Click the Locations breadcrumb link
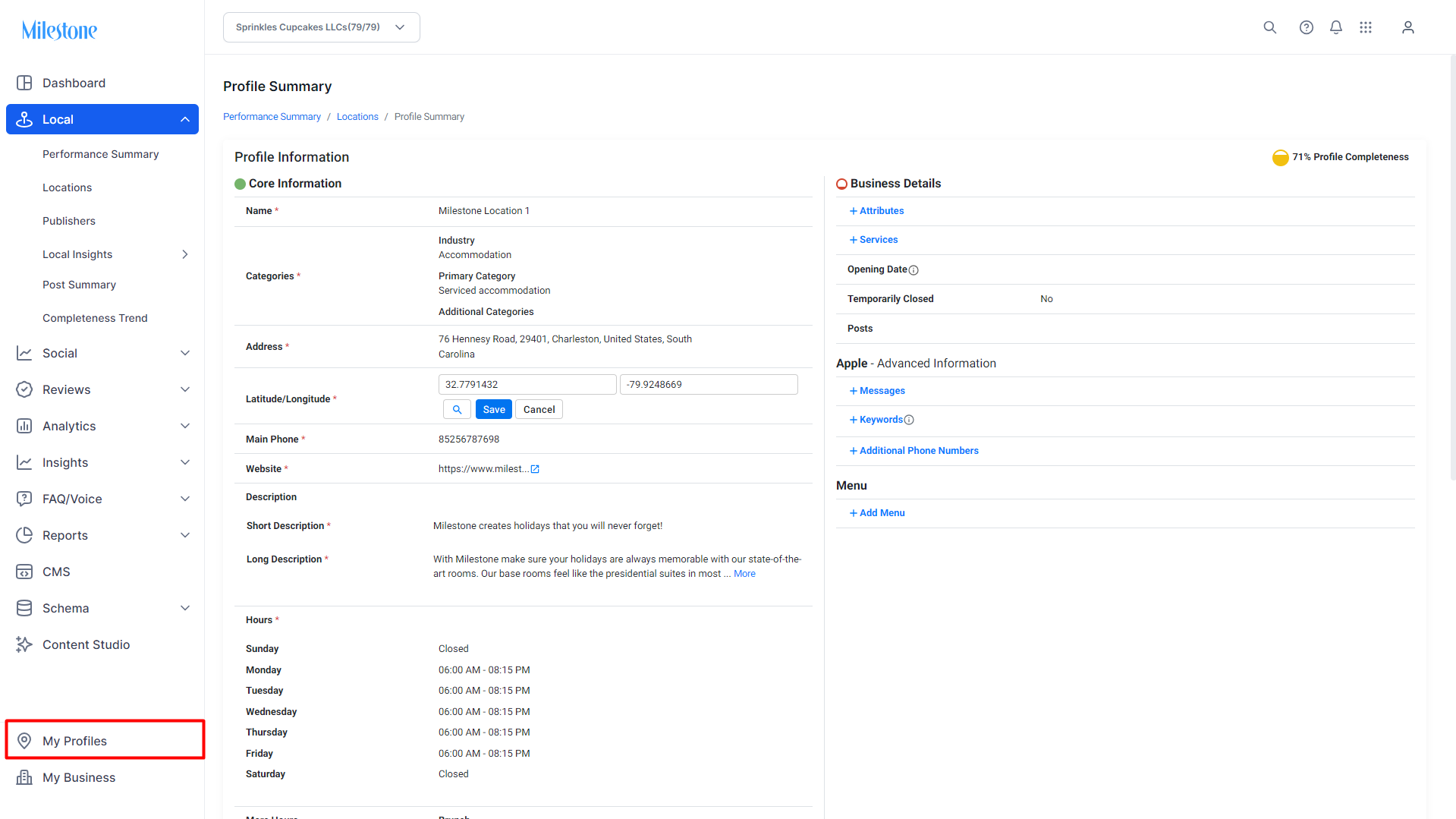This screenshot has height=819, width=1456. click(357, 117)
